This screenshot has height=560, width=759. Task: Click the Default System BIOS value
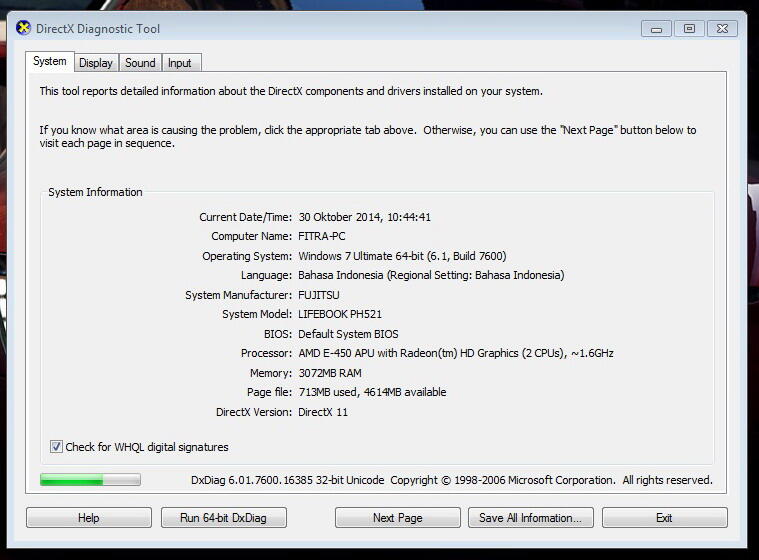tap(348, 334)
